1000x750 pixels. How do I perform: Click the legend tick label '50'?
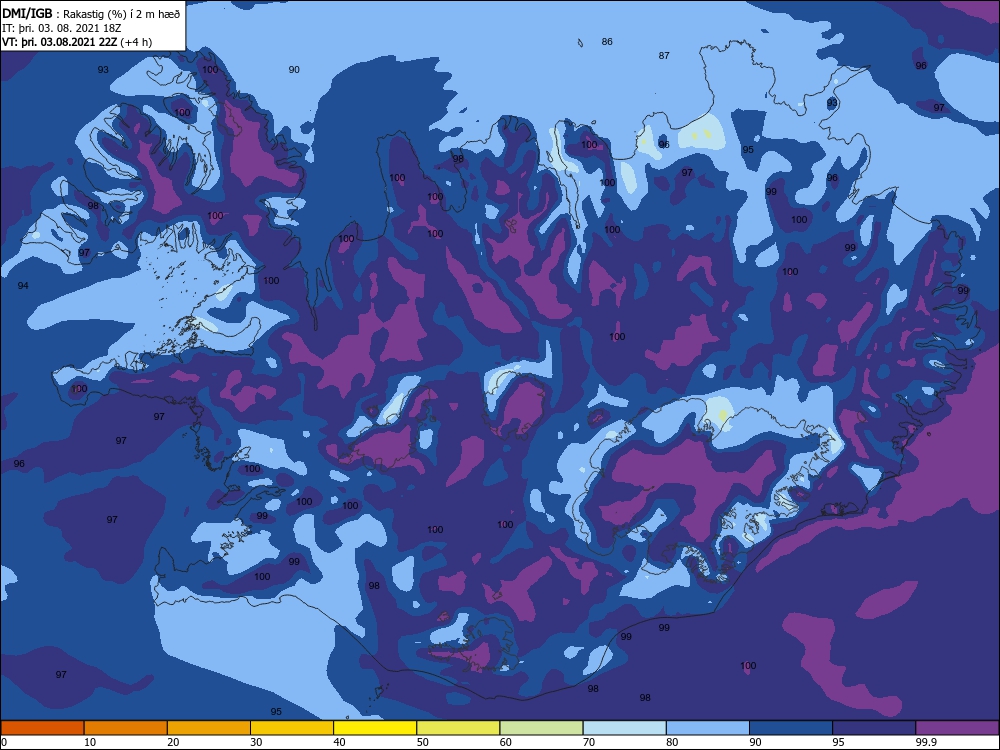coord(423,742)
